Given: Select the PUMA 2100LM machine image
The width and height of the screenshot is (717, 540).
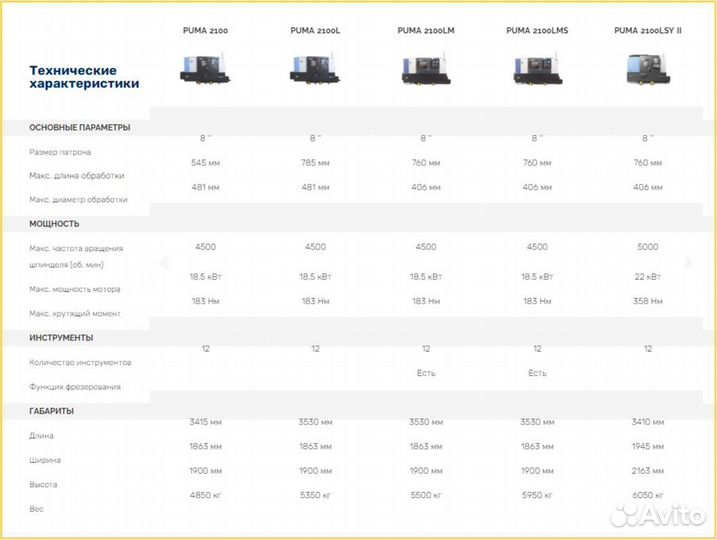Looking at the screenshot, I should pos(426,68).
